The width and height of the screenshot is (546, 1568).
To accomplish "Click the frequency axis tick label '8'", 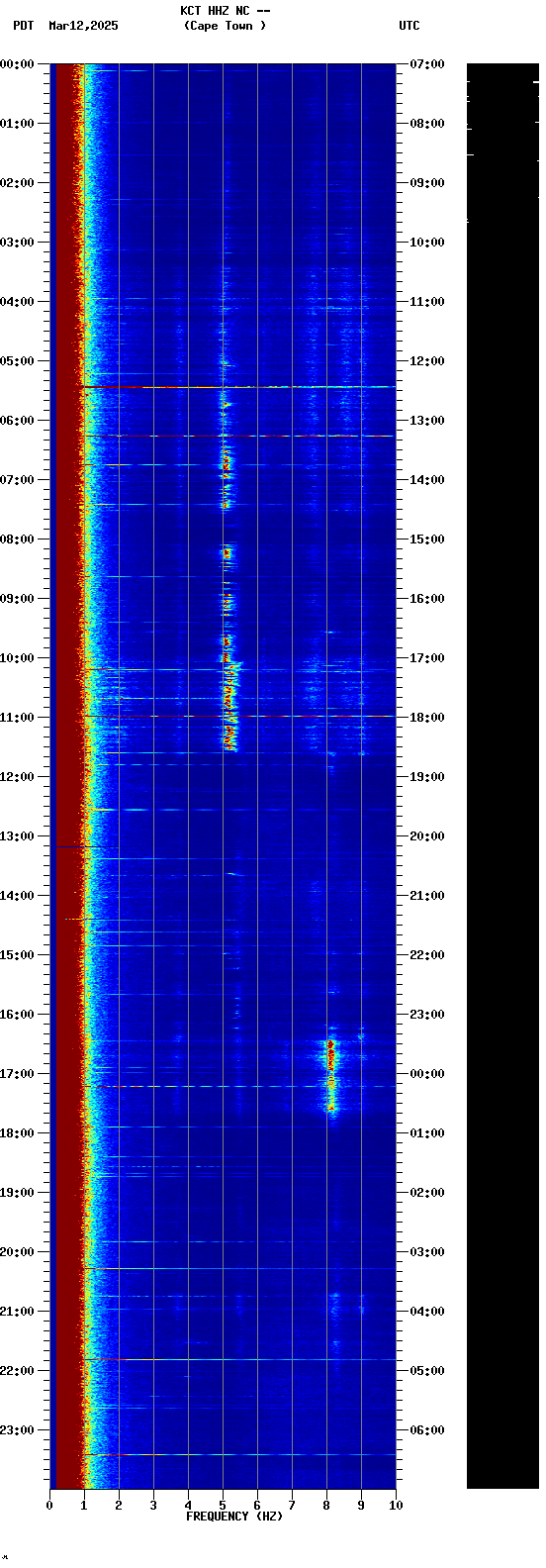I will (326, 1506).
